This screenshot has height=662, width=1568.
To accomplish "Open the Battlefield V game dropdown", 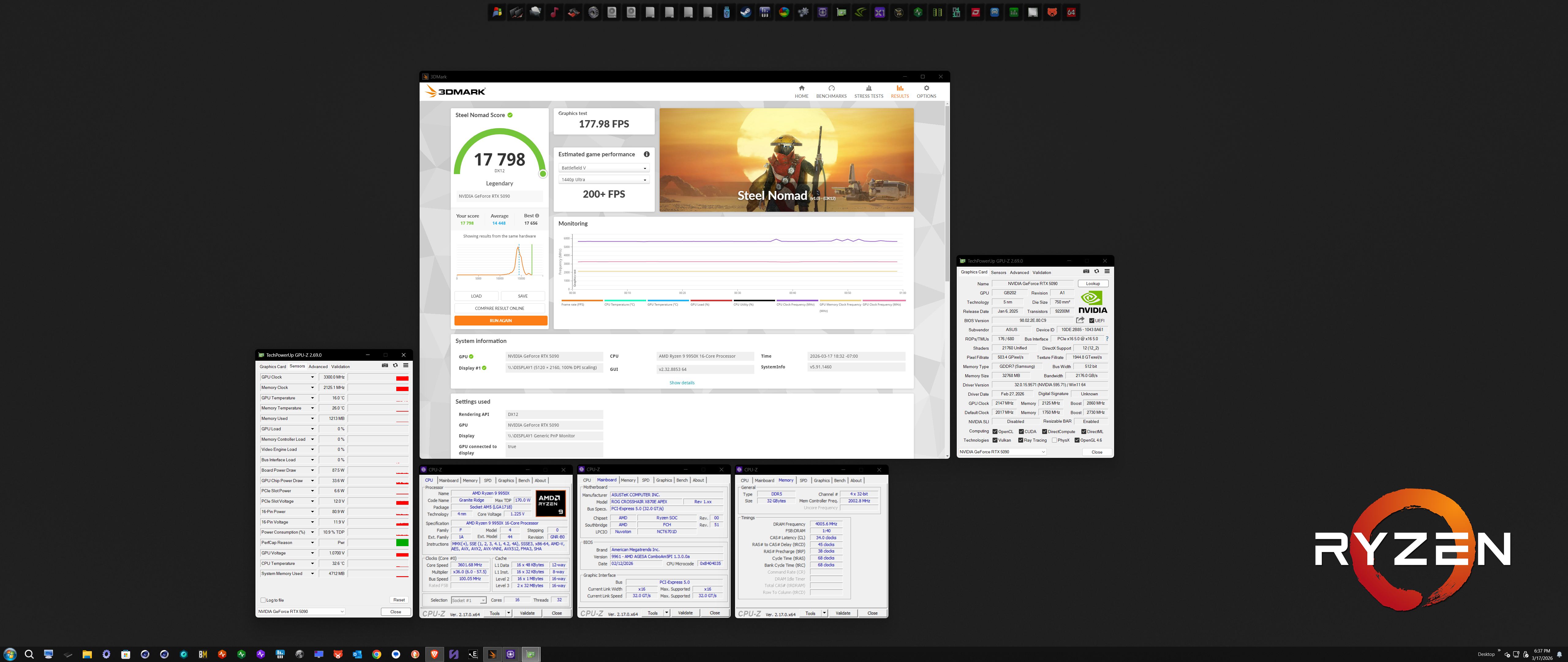I will [x=604, y=168].
